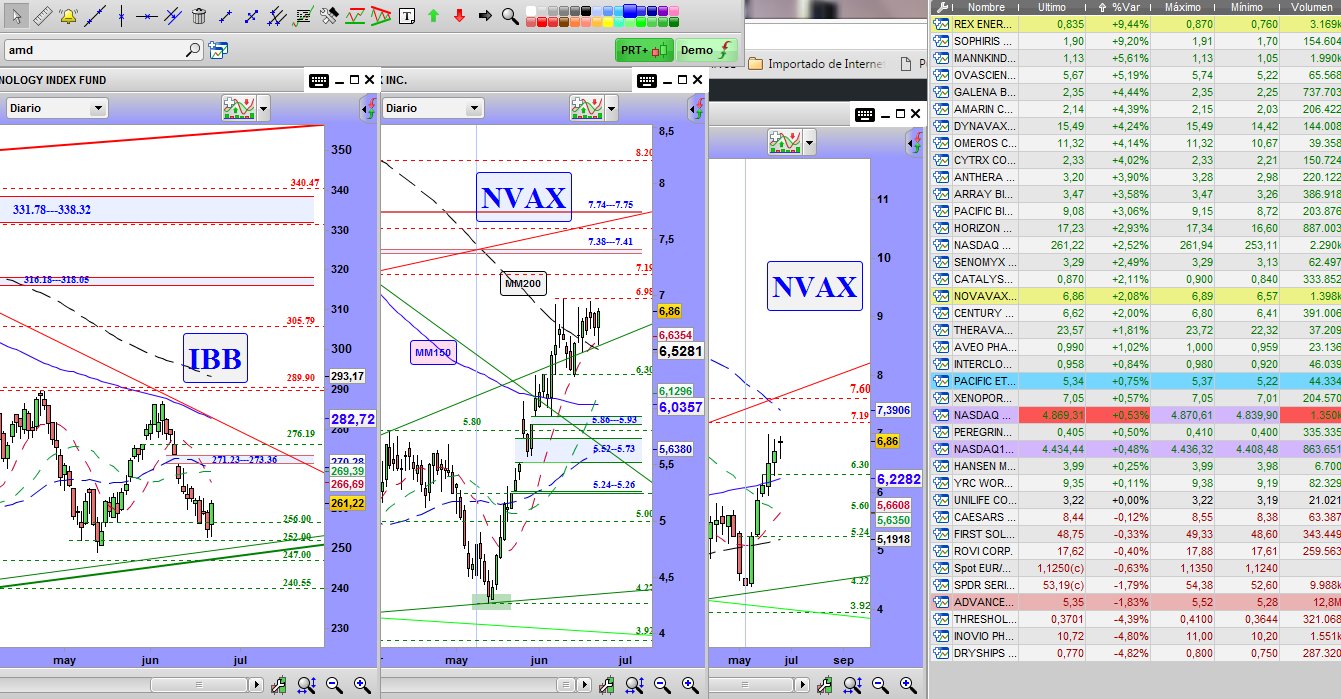Viewport: 1341px width, 699px height.
Task: Pick the ruler measurement tool
Action: coord(42,15)
